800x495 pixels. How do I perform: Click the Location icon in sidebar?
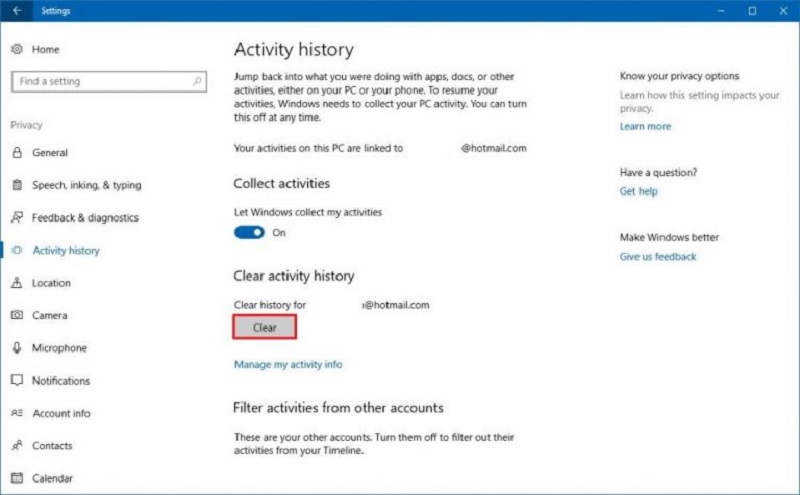click(17, 283)
